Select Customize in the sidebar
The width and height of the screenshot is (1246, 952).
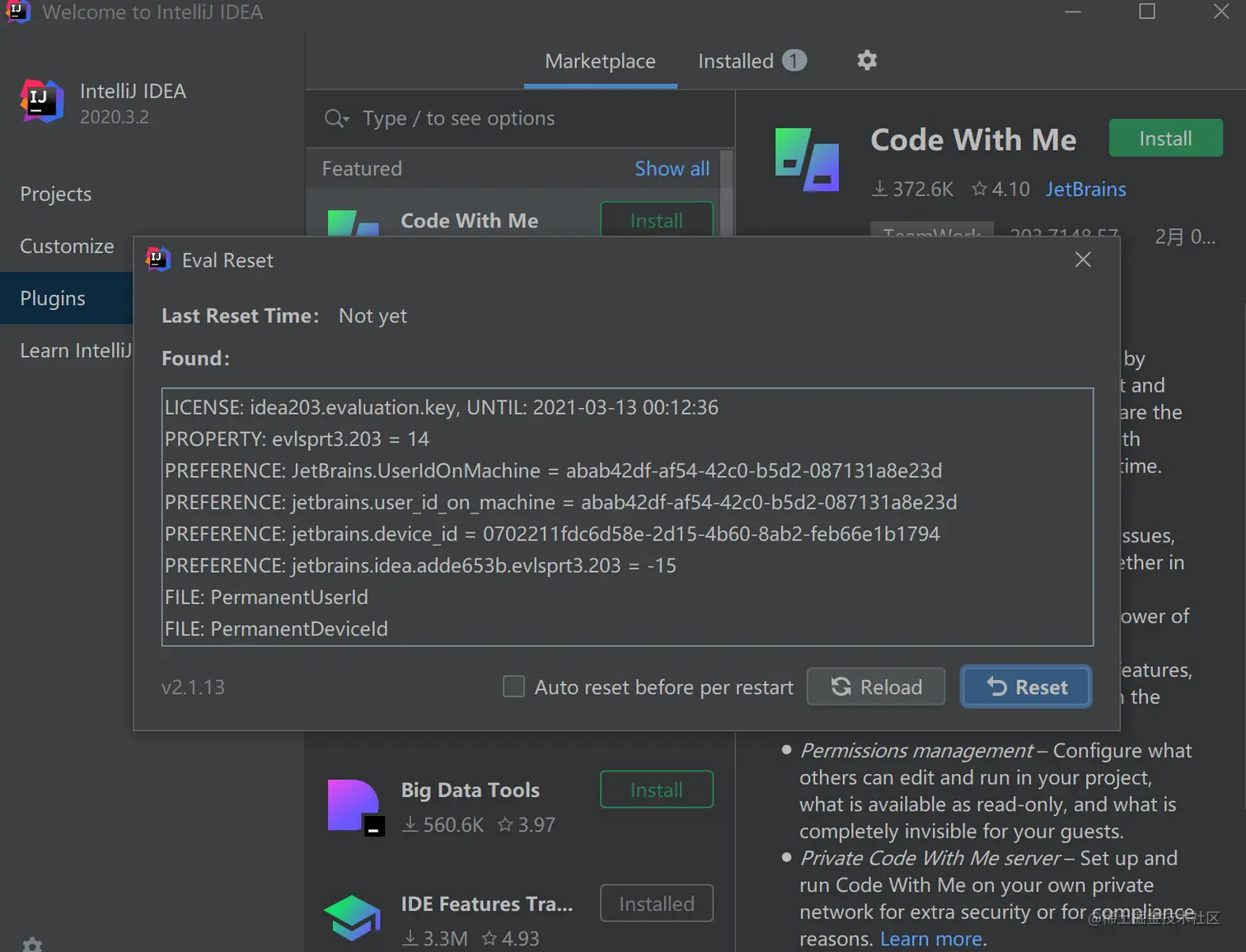pos(67,246)
